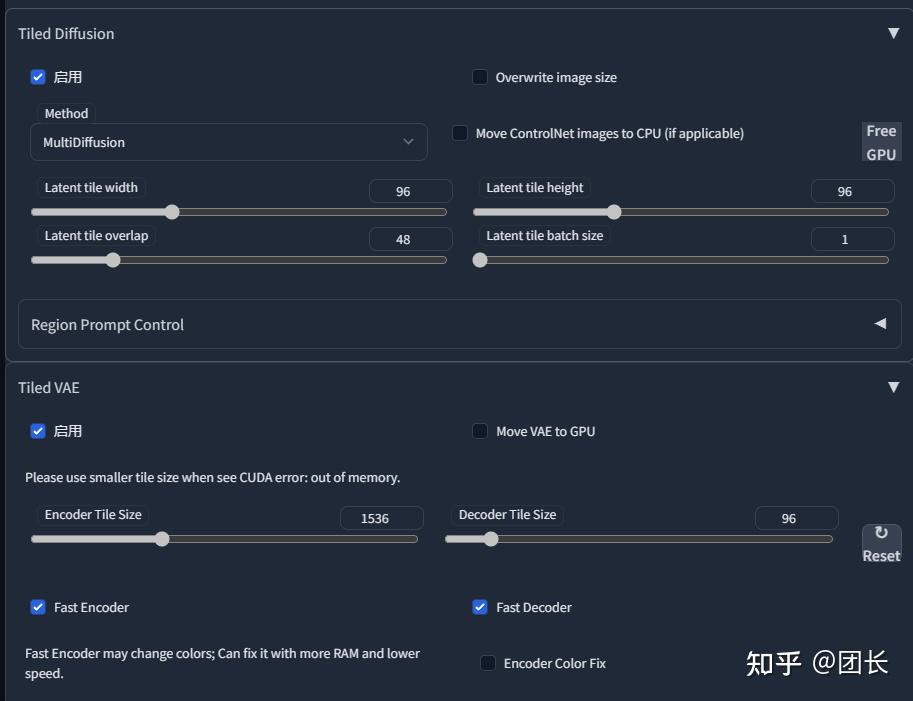This screenshot has width=913, height=701.
Task: Click the Decoder Tile Size slider handle
Action: tap(490, 539)
